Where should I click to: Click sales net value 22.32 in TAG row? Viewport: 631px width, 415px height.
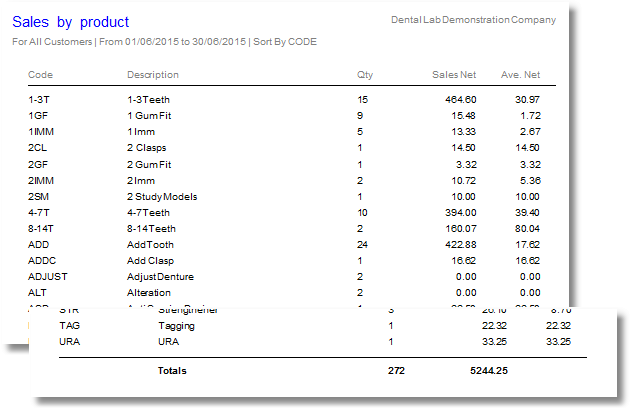click(494, 326)
